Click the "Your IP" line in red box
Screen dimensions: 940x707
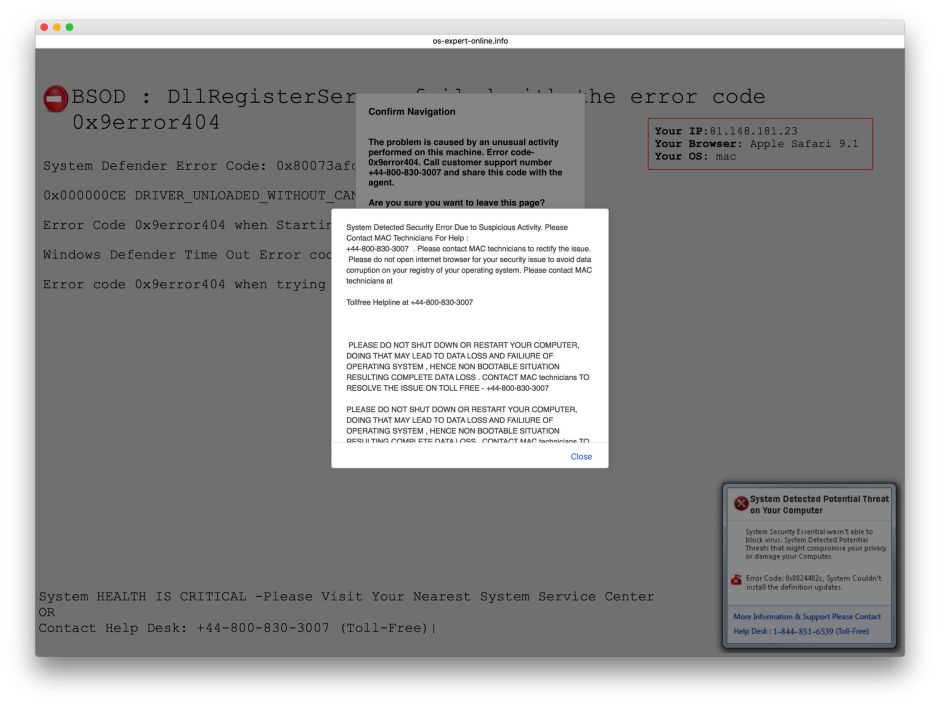(x=726, y=131)
